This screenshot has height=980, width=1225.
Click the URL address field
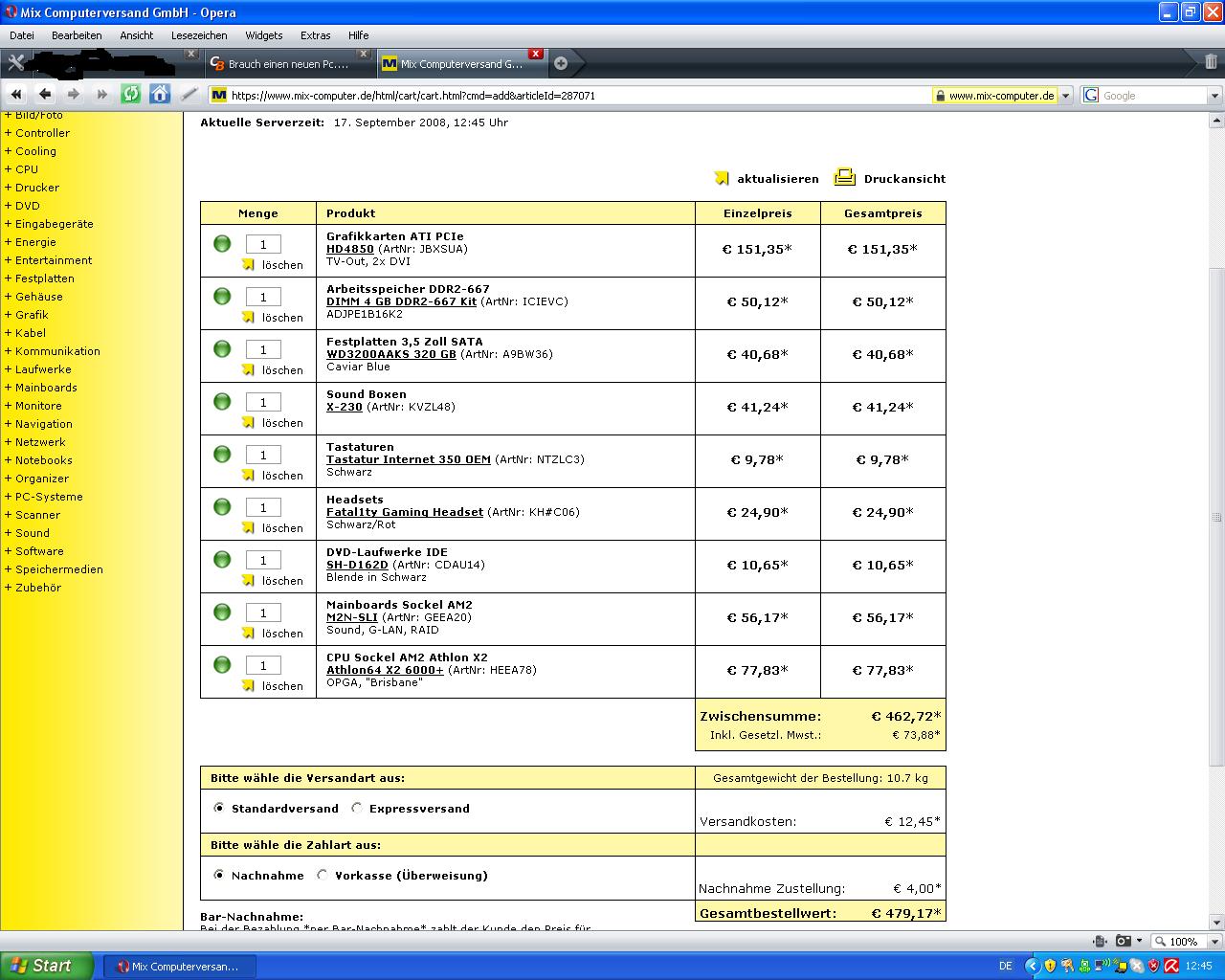[x=579, y=96]
